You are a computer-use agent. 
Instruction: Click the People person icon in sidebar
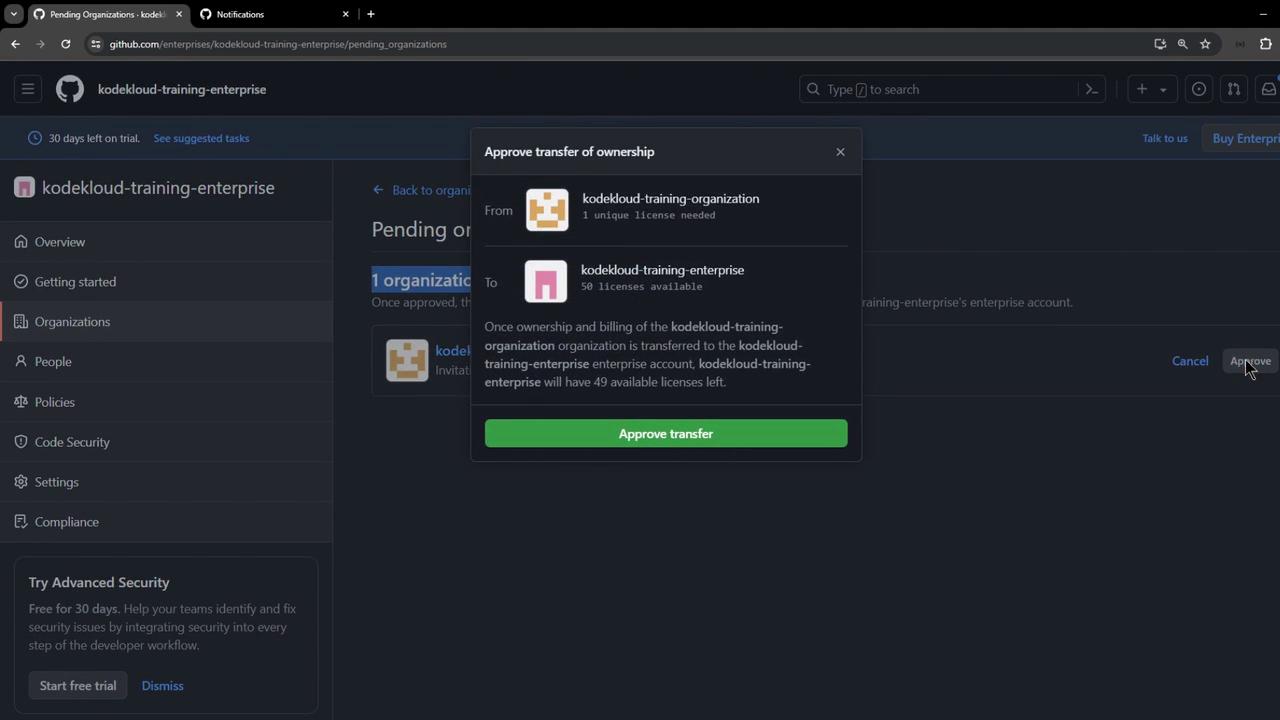coord(21,362)
